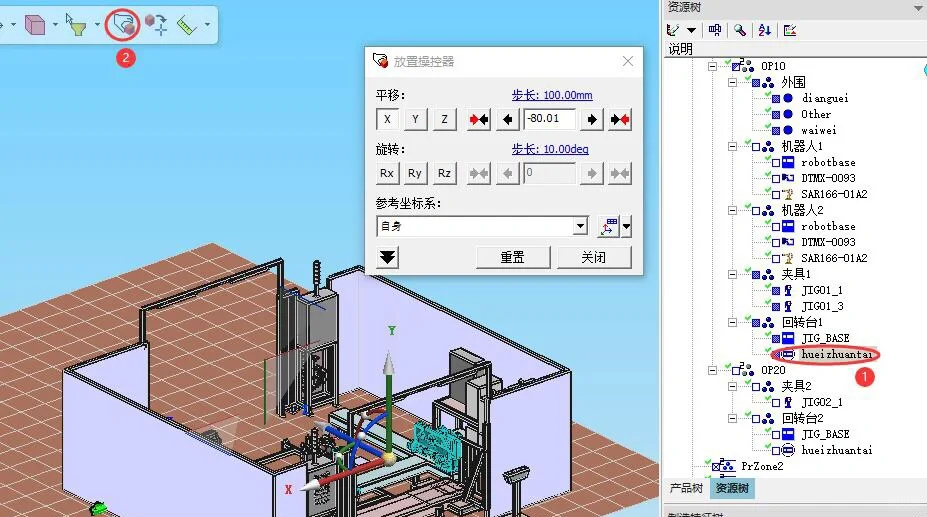Step translation backward with left arrow
The image size is (927, 517).
coord(507,119)
